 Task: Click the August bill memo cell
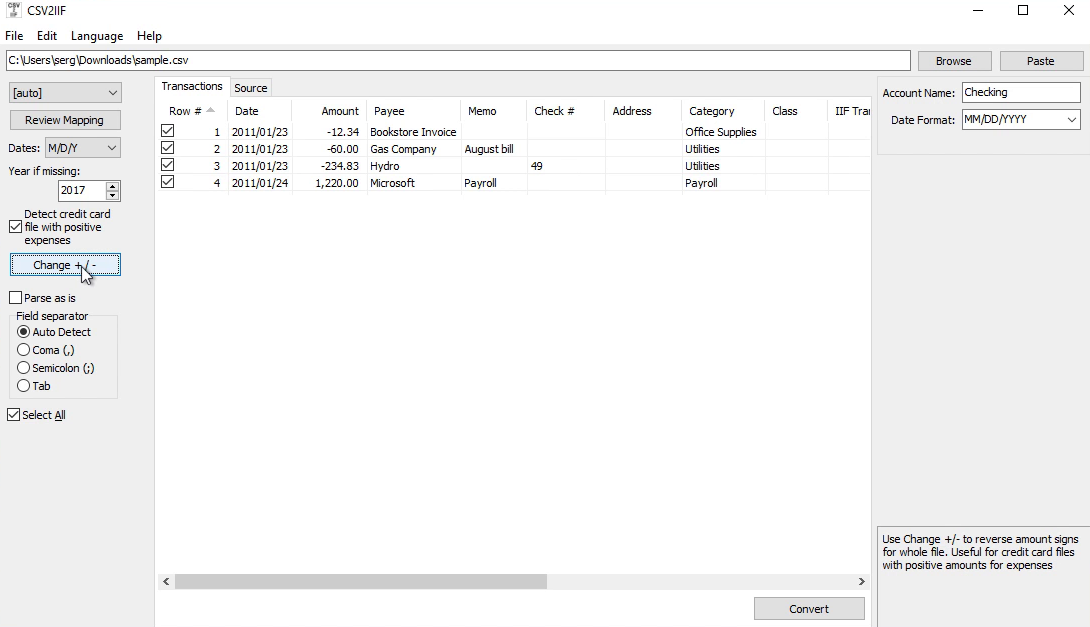pyautogui.click(x=494, y=149)
